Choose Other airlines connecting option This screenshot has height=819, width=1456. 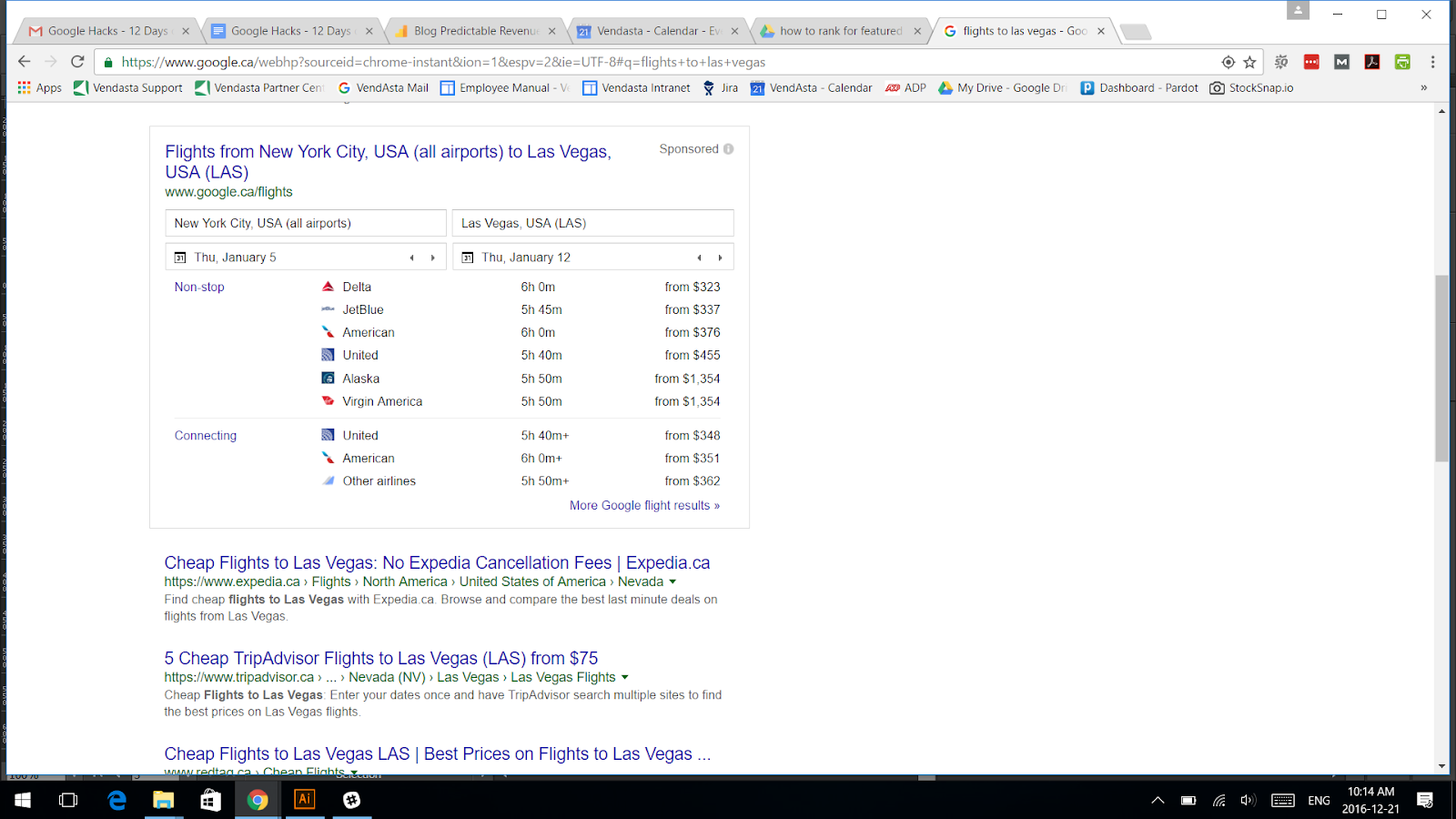[520, 481]
